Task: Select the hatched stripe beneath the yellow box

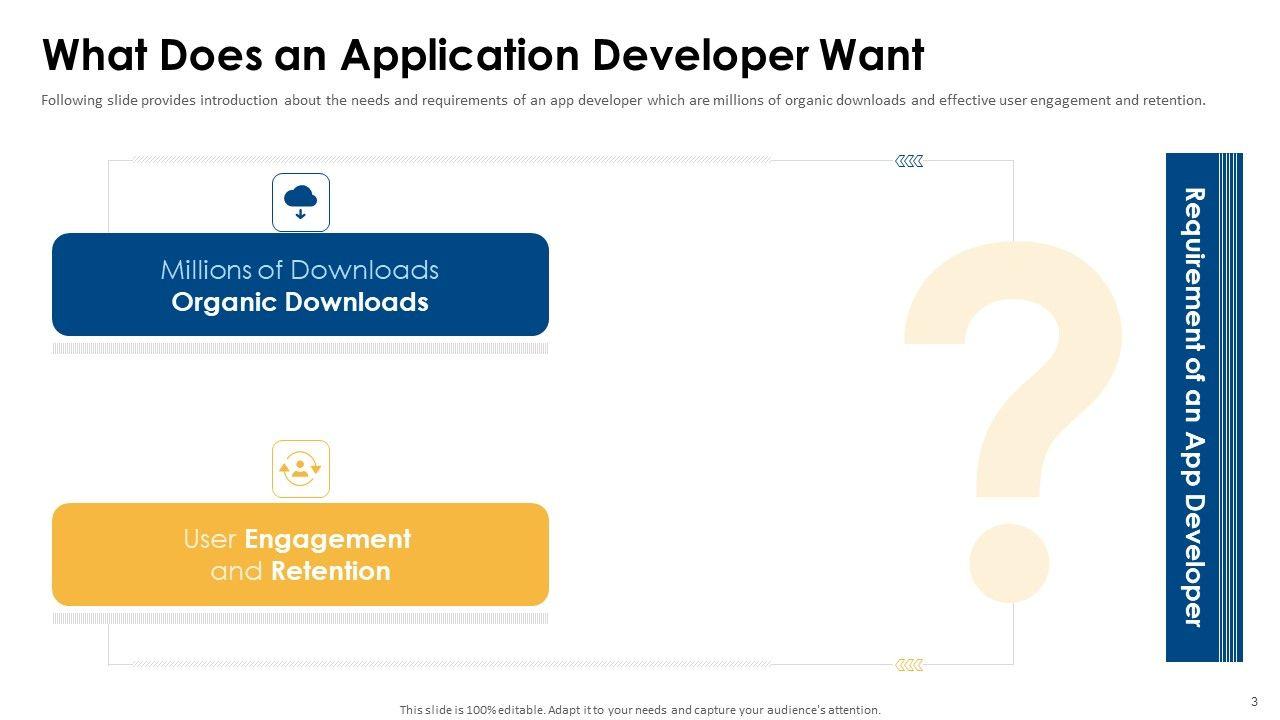Action: coord(300,619)
